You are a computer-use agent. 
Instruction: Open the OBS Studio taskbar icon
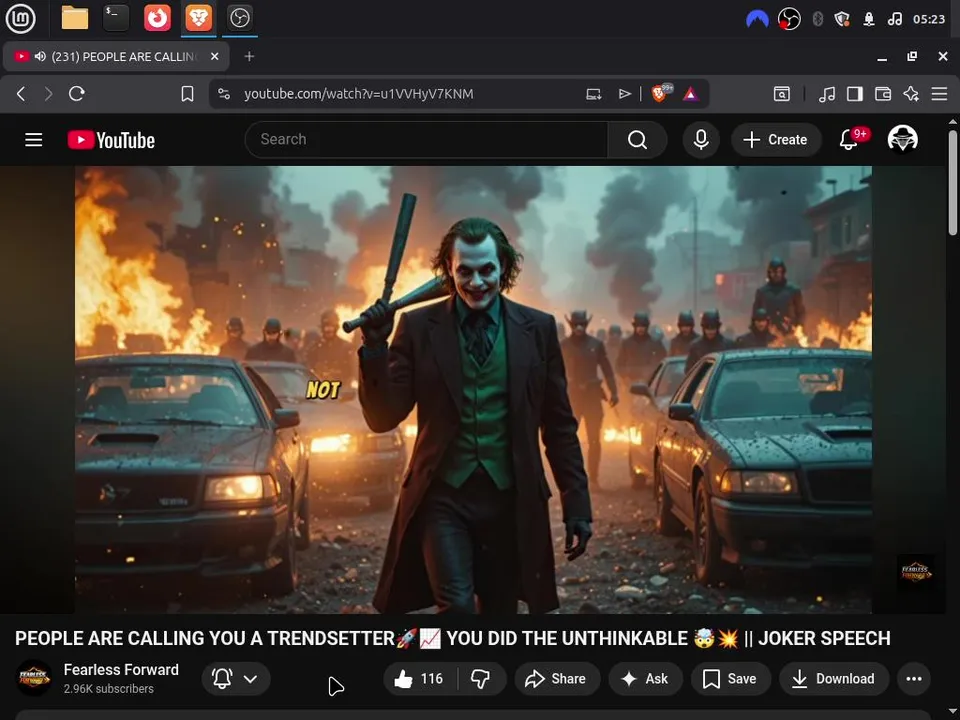[239, 18]
